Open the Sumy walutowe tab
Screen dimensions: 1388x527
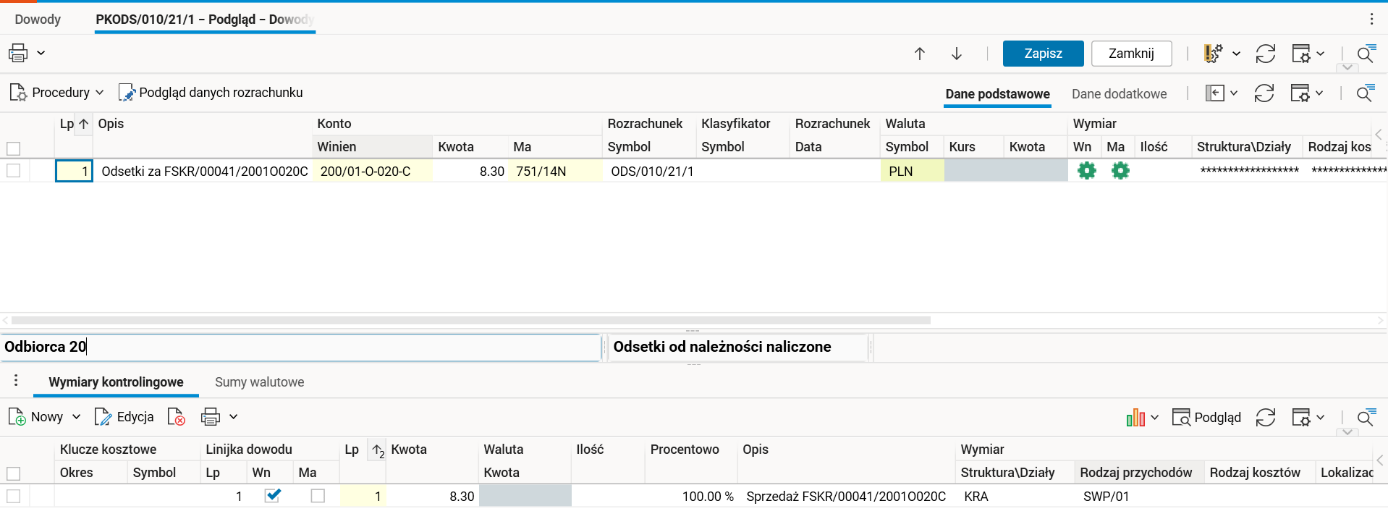(259, 382)
